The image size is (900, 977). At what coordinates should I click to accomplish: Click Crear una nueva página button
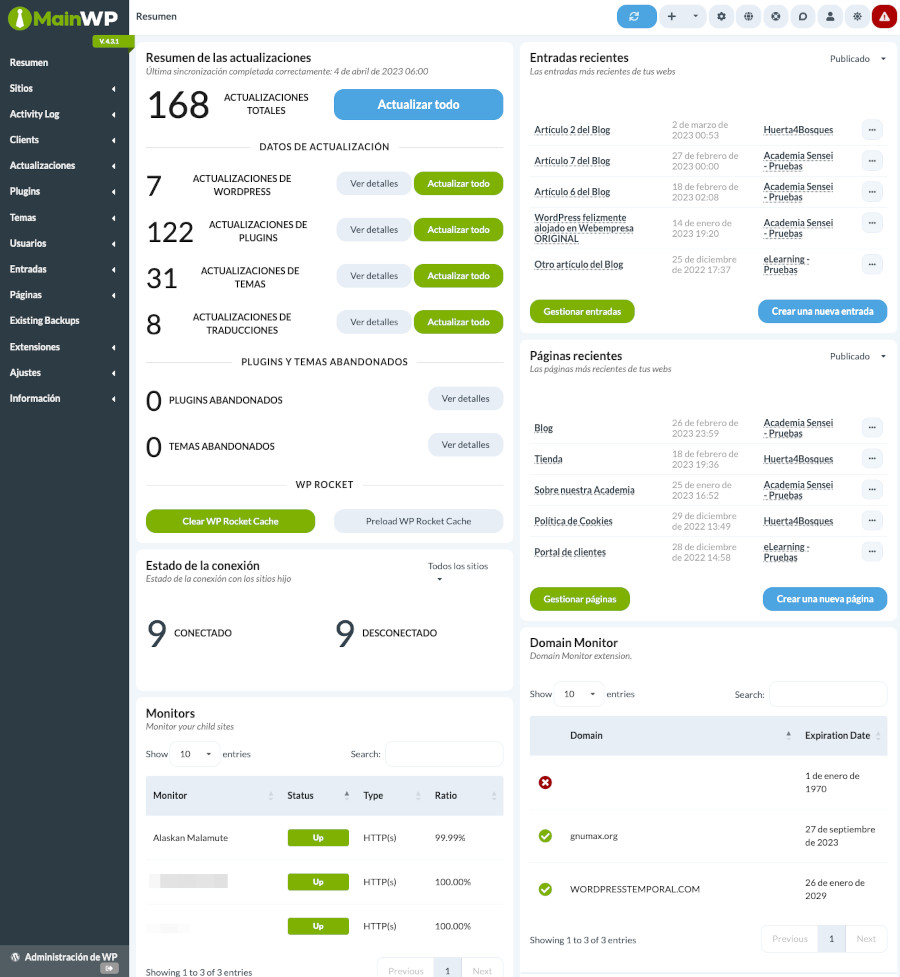[825, 599]
